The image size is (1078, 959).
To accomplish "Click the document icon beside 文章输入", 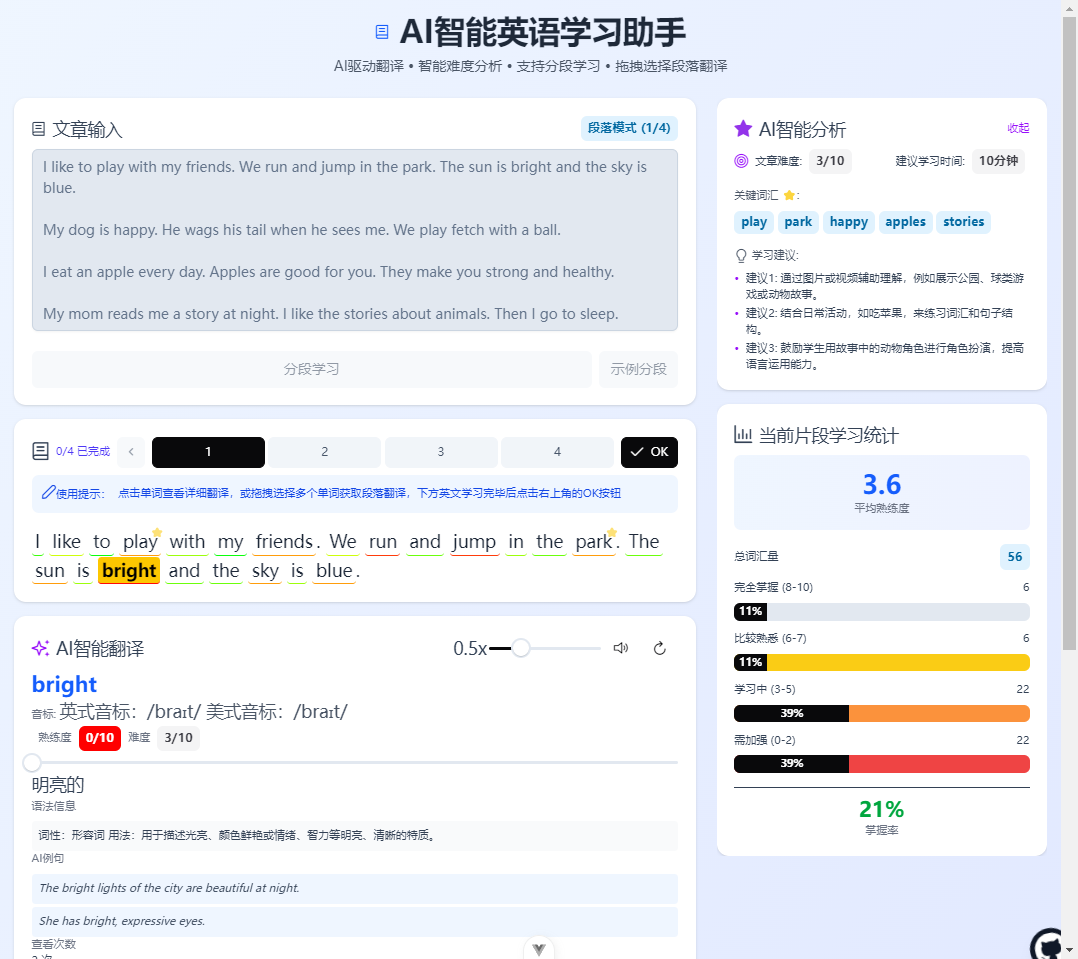I will (38, 129).
